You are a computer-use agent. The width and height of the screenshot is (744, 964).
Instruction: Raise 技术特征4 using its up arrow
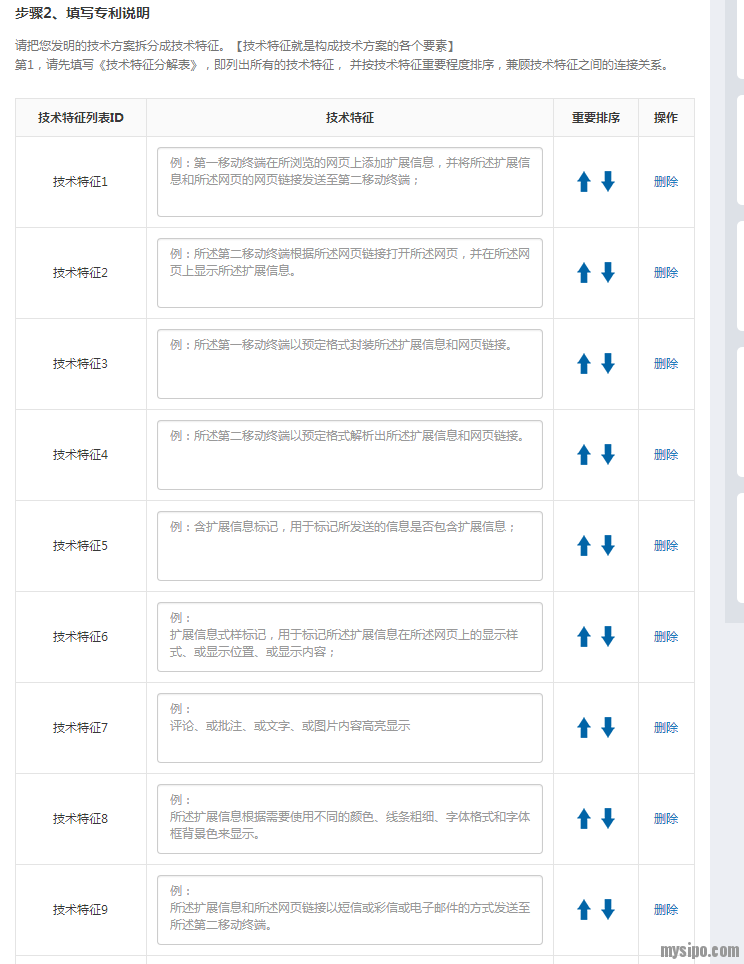[x=584, y=455]
